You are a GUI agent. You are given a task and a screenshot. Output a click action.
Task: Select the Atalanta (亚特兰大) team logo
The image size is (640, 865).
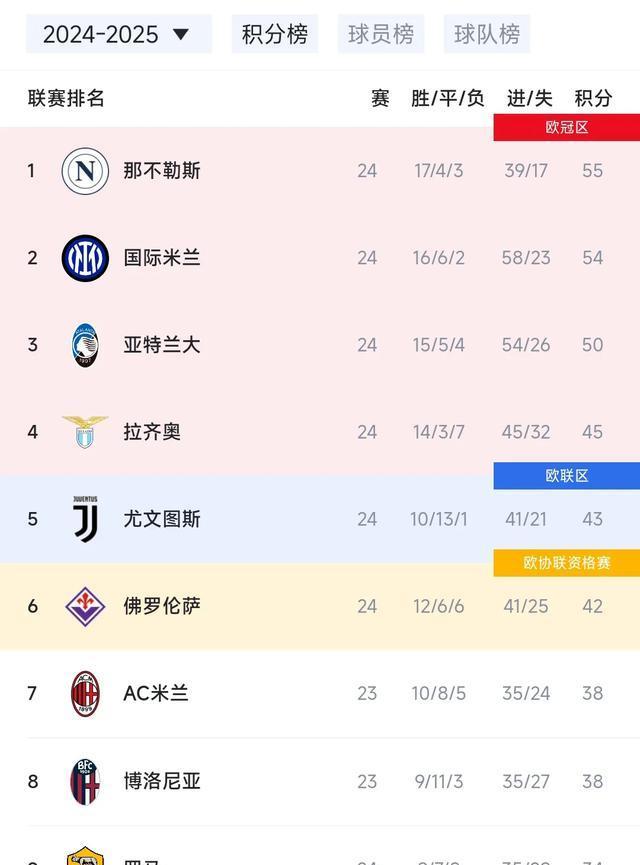[84, 344]
